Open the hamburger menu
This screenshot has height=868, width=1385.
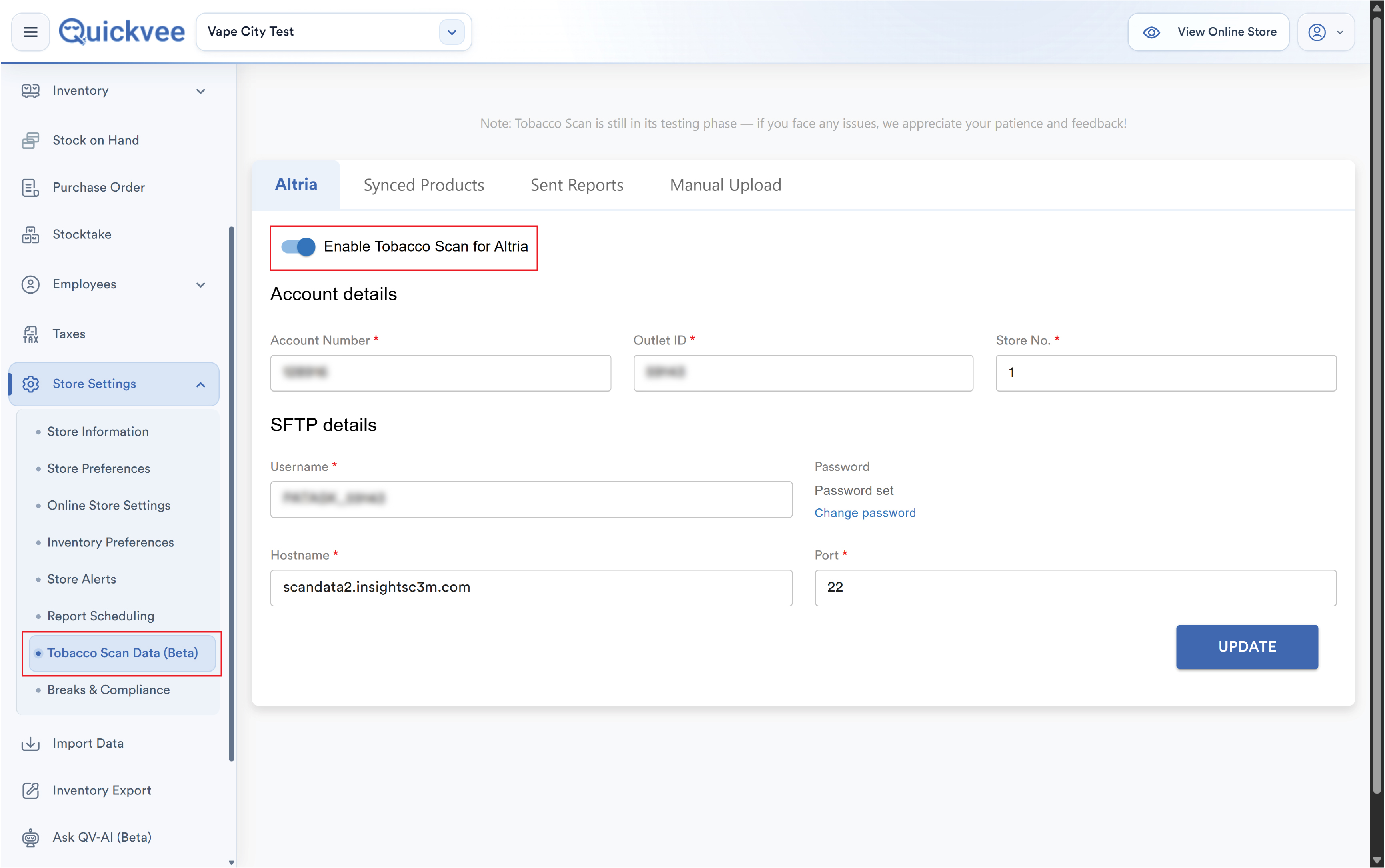[x=30, y=32]
